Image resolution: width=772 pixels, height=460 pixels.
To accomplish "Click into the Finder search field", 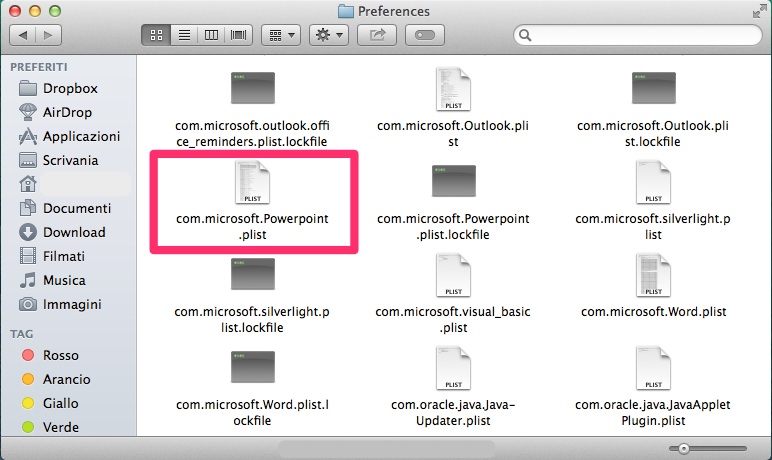I will (638, 35).
